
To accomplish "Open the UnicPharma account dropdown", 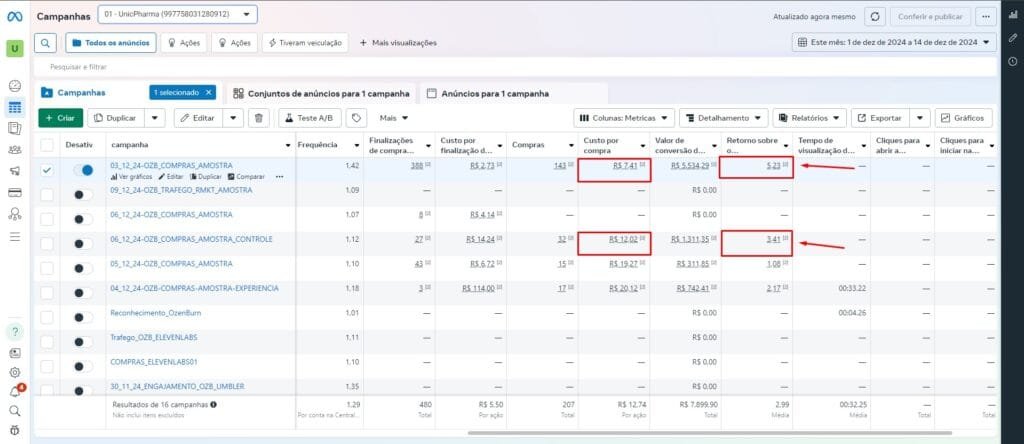I will pos(178,15).
